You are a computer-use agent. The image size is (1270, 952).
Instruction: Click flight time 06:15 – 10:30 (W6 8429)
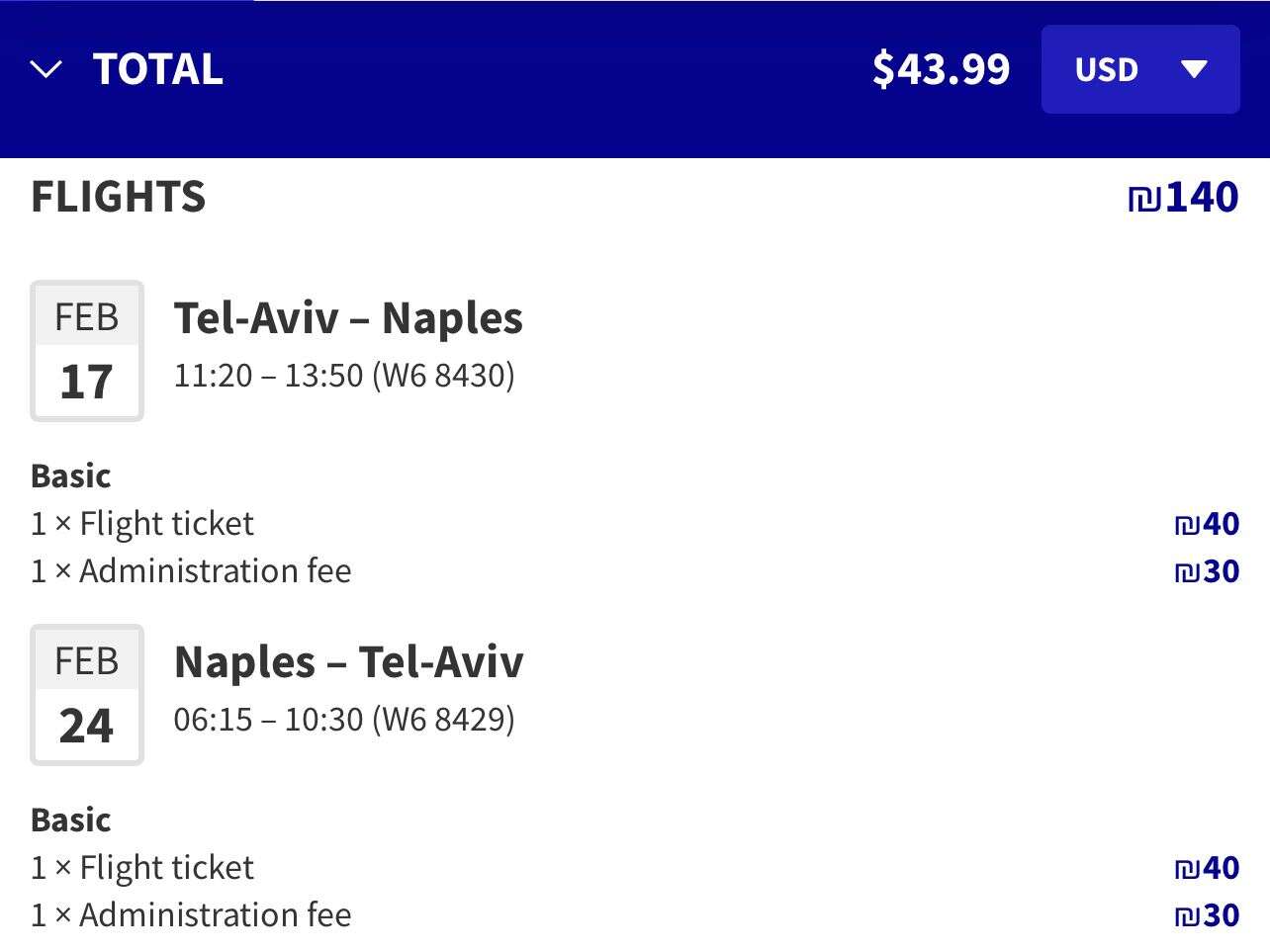click(344, 720)
